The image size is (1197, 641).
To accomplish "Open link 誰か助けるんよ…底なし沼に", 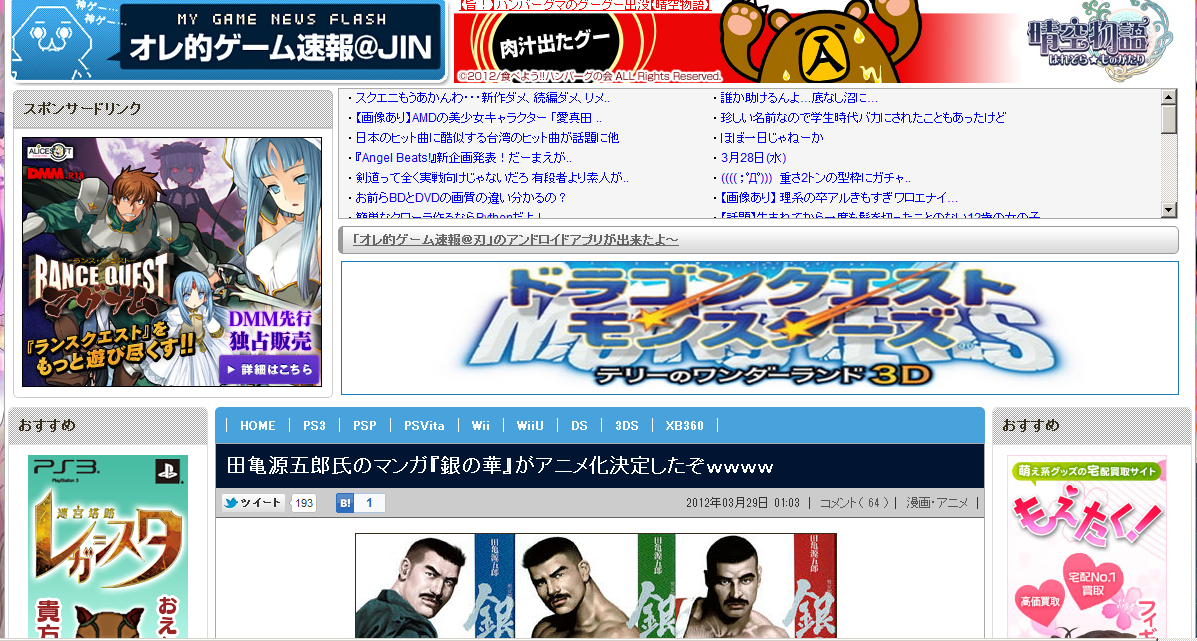I will tap(799, 98).
